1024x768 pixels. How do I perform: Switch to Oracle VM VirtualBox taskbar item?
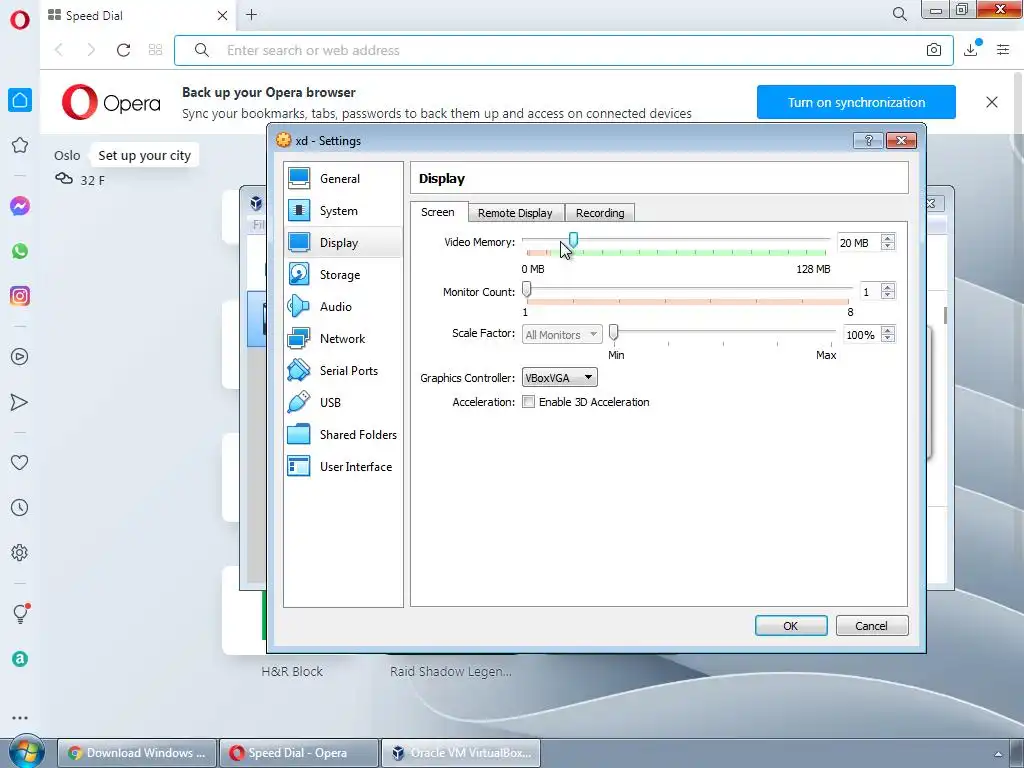pyautogui.click(x=460, y=753)
